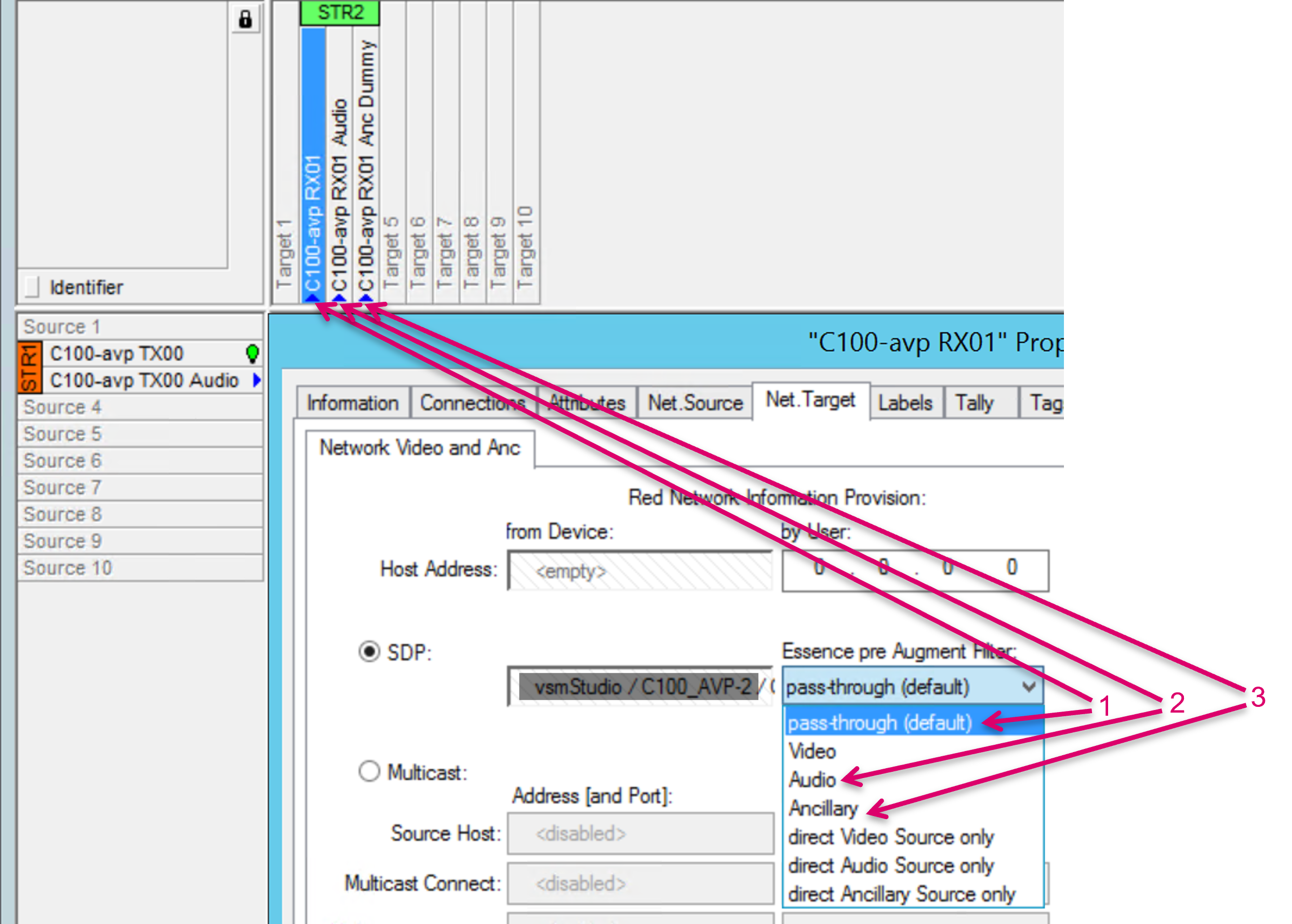Click the padlock lock icon

pyautogui.click(x=245, y=19)
